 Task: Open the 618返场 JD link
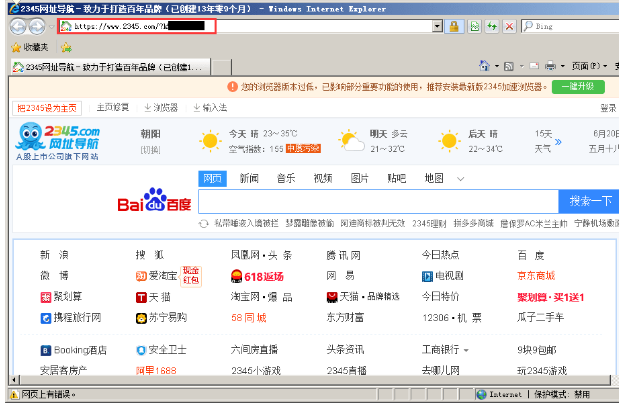pyautogui.click(x=257, y=276)
